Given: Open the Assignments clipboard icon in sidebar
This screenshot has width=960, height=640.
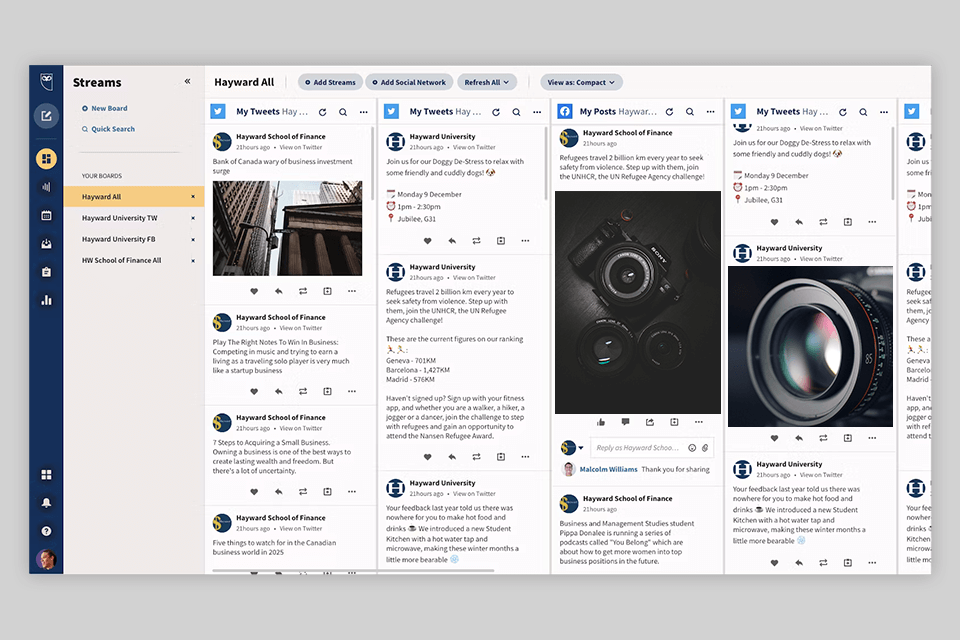Looking at the screenshot, I should pyautogui.click(x=46, y=272).
